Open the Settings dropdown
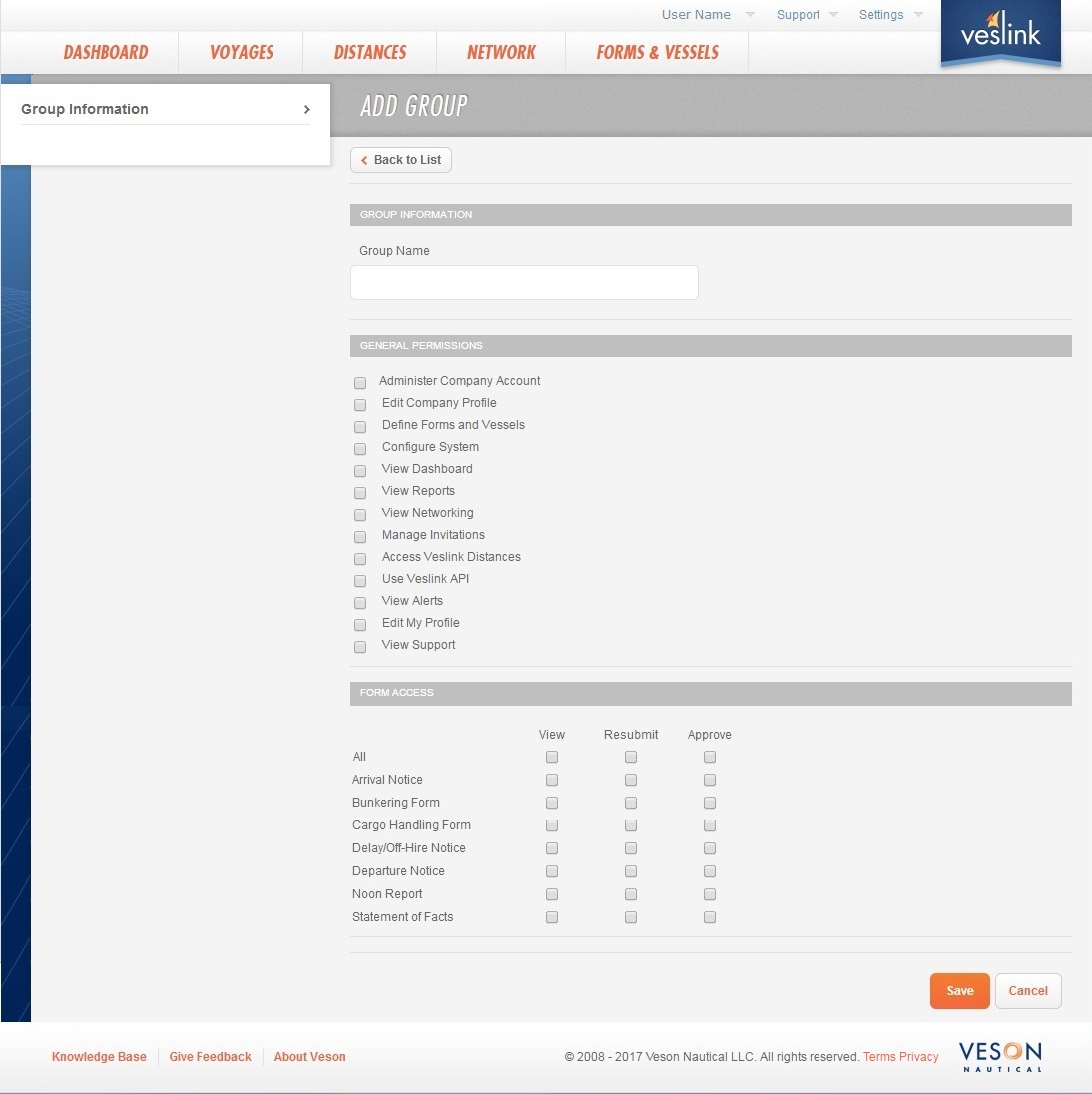Image resolution: width=1092 pixels, height=1094 pixels. pyautogui.click(x=880, y=14)
